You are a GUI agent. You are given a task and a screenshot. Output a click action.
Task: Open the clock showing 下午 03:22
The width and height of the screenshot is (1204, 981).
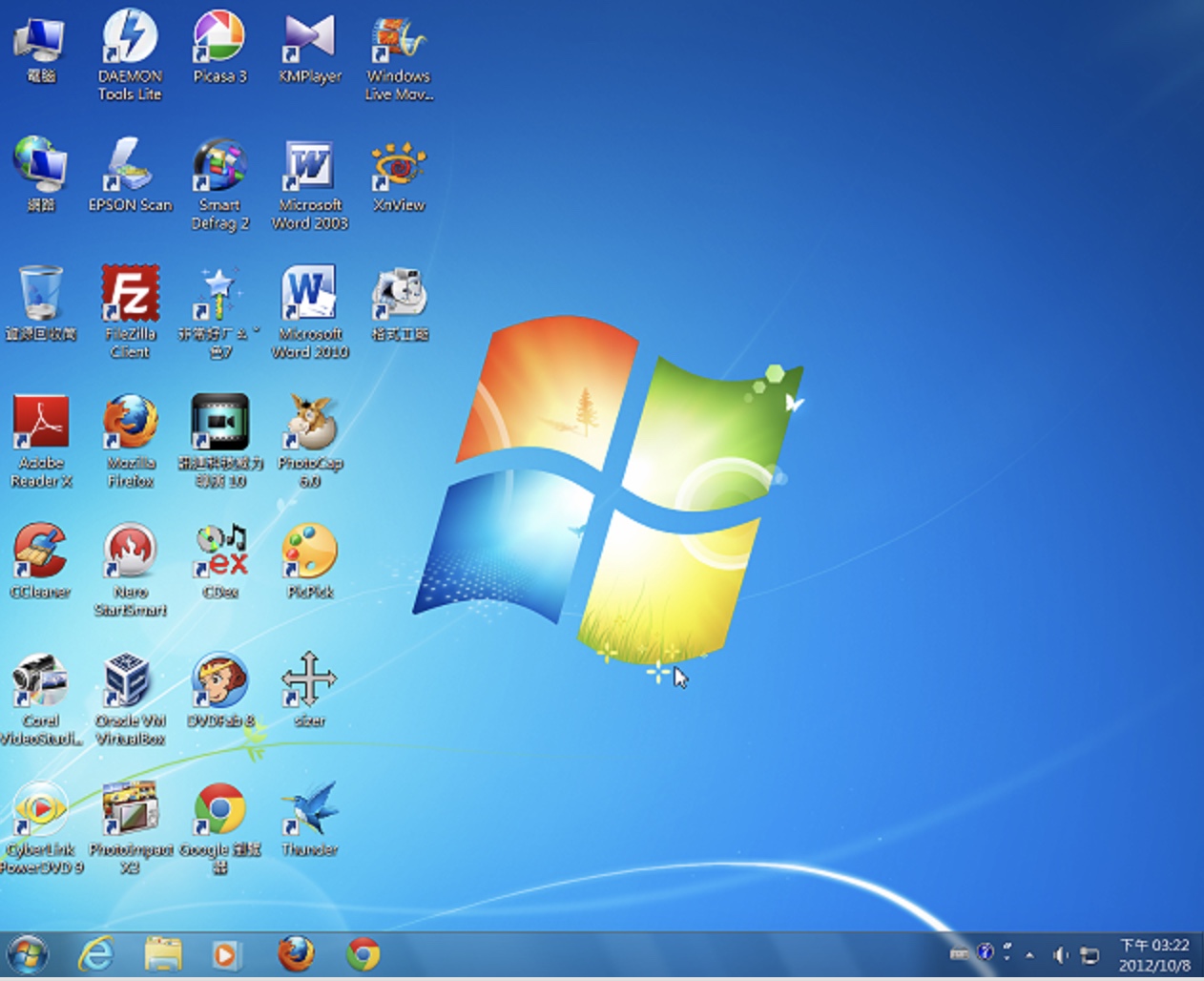[1154, 955]
